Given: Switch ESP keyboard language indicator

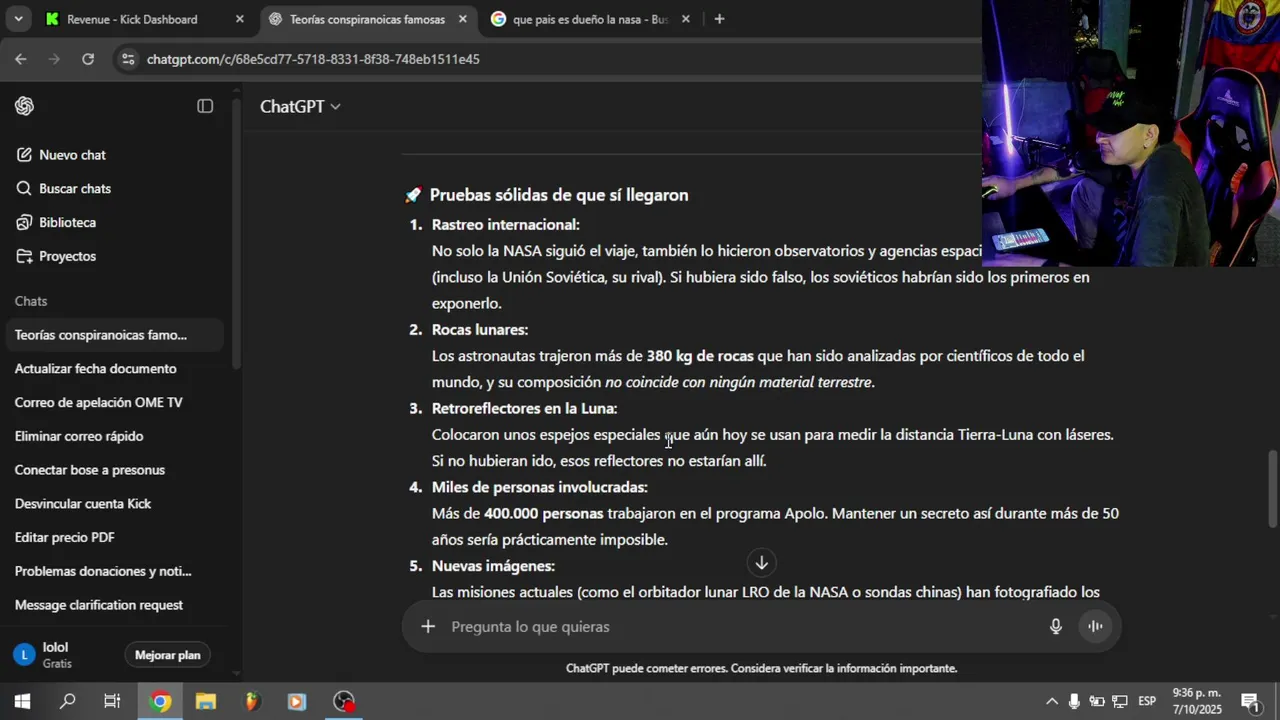Looking at the screenshot, I should point(1147,701).
